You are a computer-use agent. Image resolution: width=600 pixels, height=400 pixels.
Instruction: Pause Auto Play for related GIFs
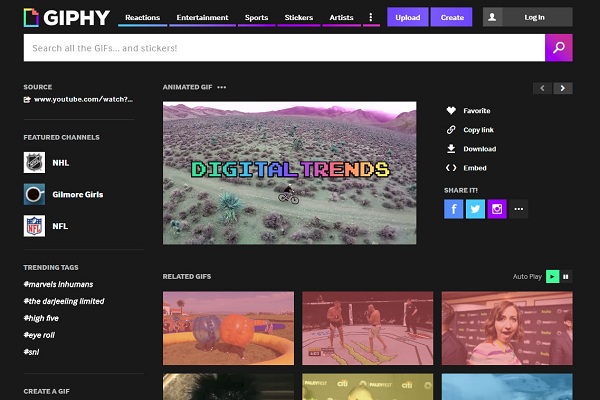tap(566, 276)
